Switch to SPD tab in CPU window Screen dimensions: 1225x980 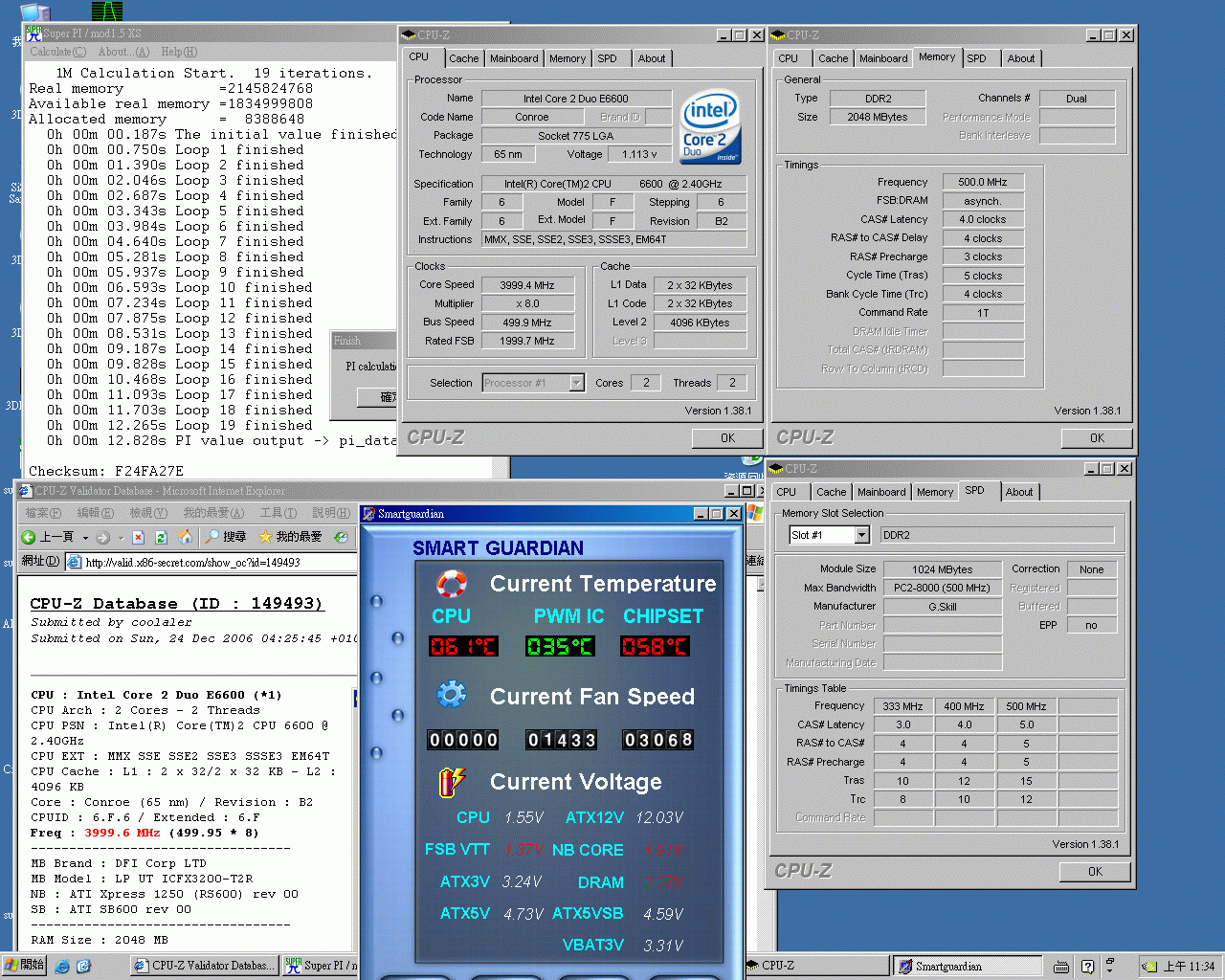[x=607, y=58]
